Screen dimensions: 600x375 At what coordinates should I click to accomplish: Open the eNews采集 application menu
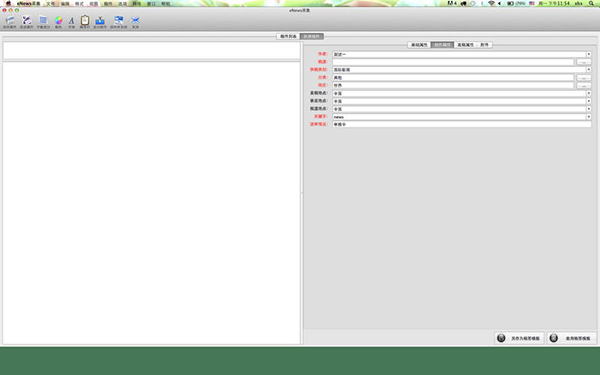coord(29,3)
